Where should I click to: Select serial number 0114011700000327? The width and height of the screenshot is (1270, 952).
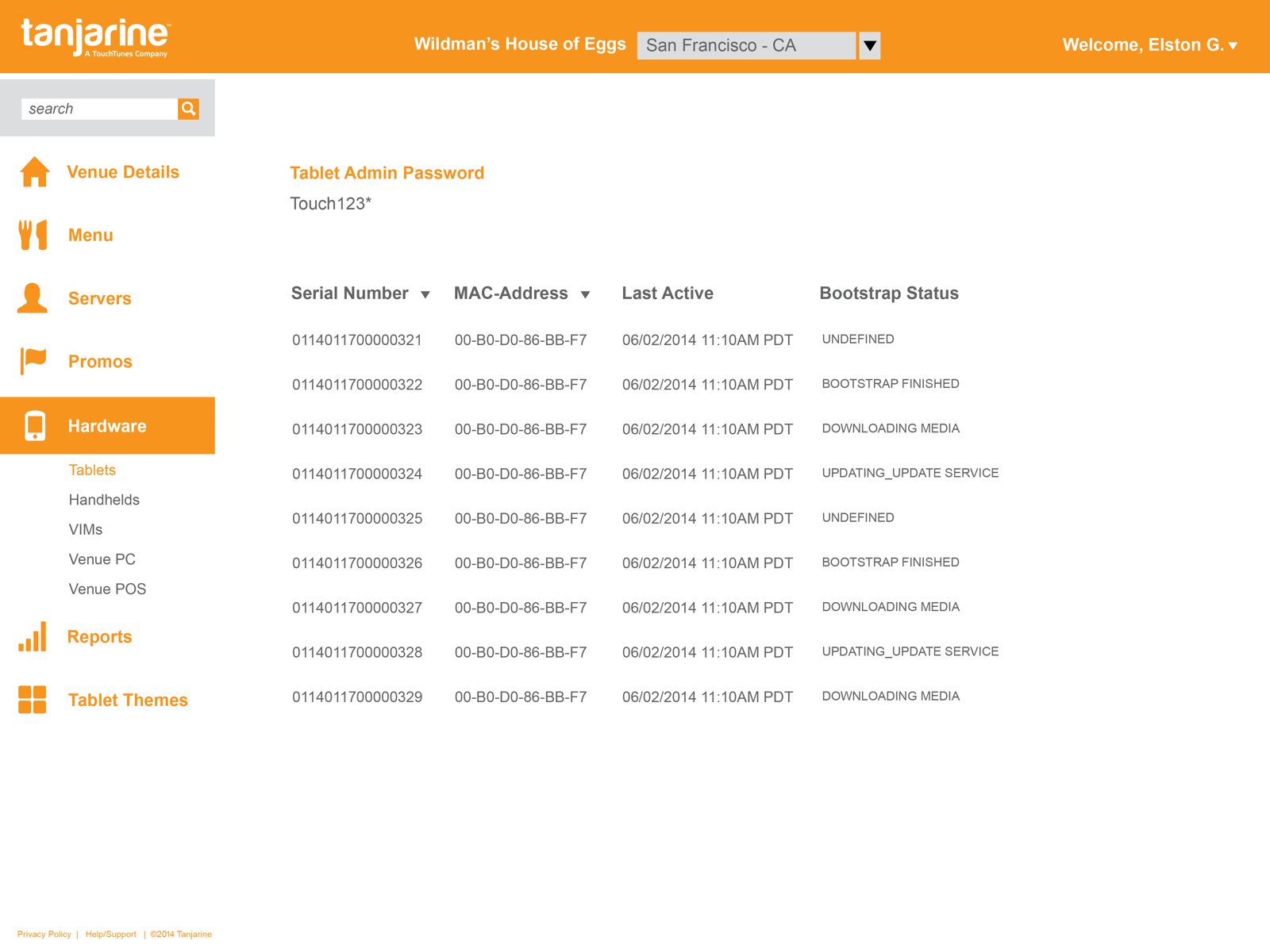tap(357, 608)
